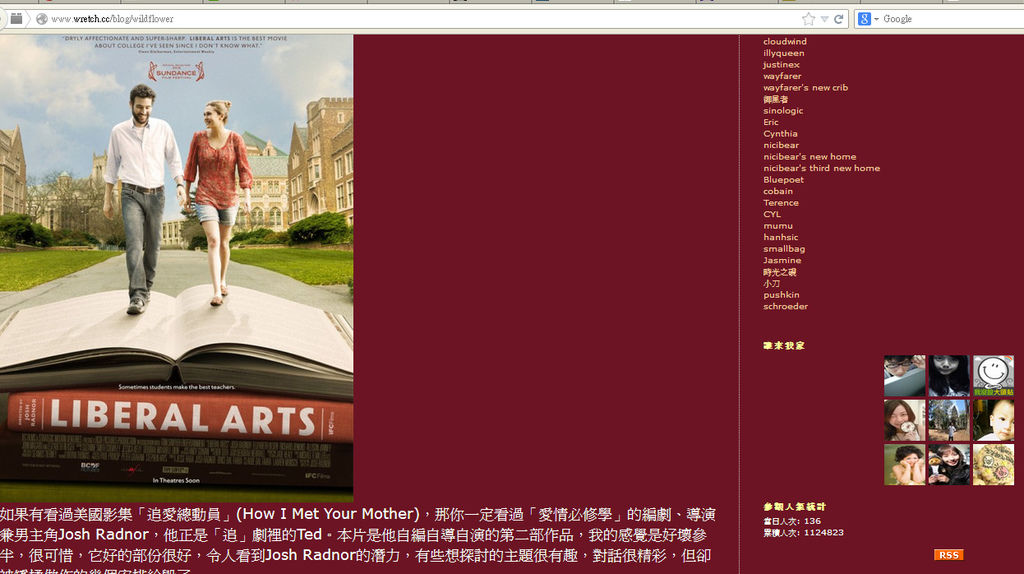The height and width of the screenshot is (574, 1024).
Task: Open Cynthia's blog link
Action: tap(780, 133)
